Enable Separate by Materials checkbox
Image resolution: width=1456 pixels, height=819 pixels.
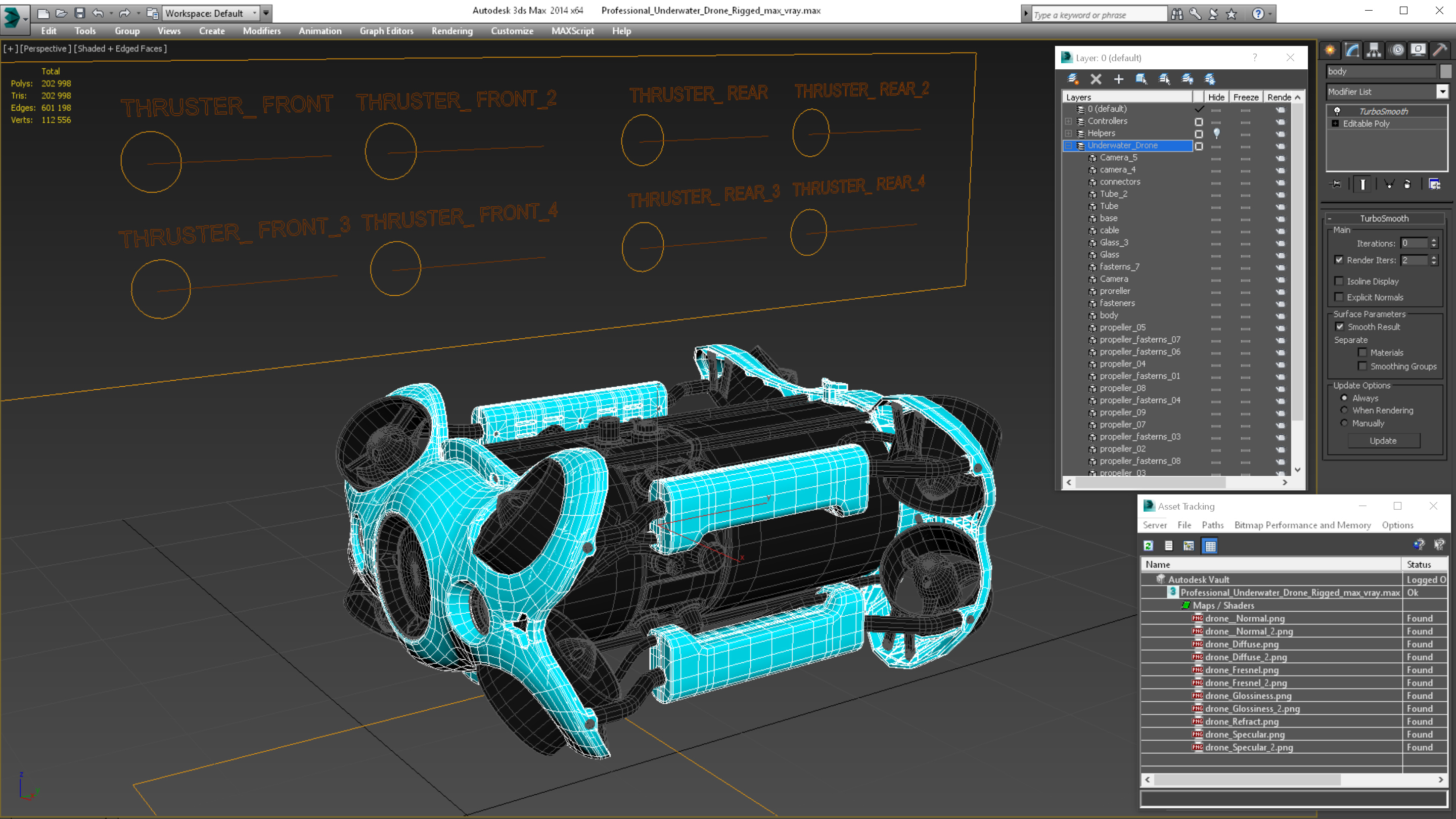point(1363,352)
